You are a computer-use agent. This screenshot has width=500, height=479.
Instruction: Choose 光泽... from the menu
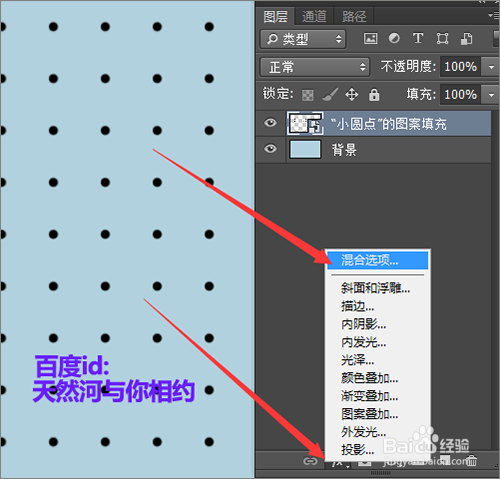(x=378, y=360)
